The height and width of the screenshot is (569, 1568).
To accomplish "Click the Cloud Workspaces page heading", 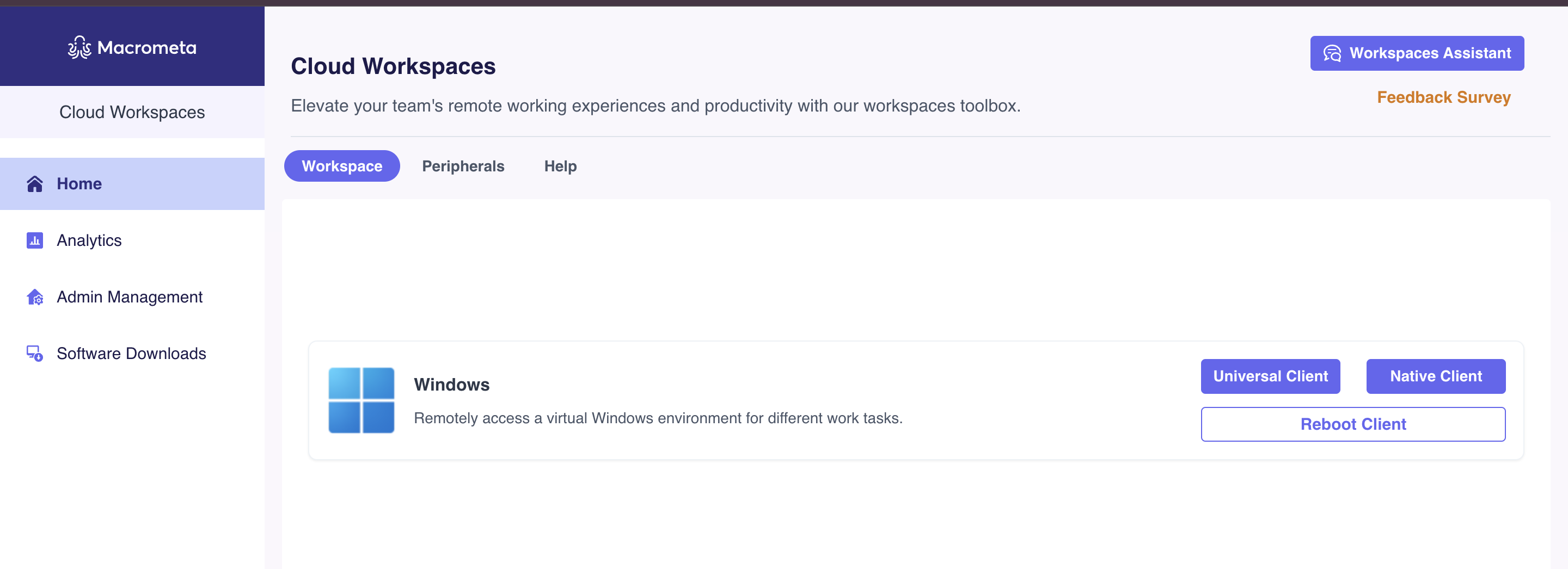I will click(x=393, y=66).
